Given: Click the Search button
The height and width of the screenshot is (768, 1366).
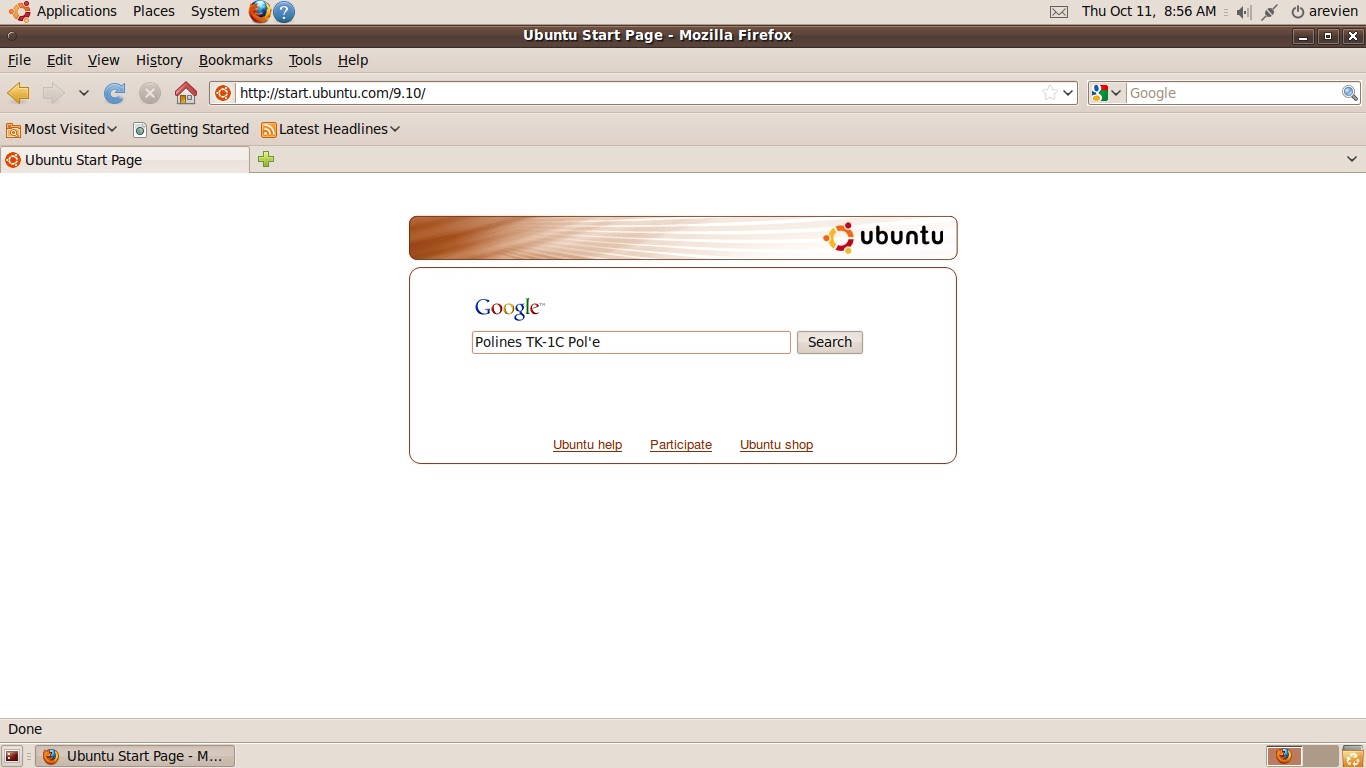Looking at the screenshot, I should (830, 342).
